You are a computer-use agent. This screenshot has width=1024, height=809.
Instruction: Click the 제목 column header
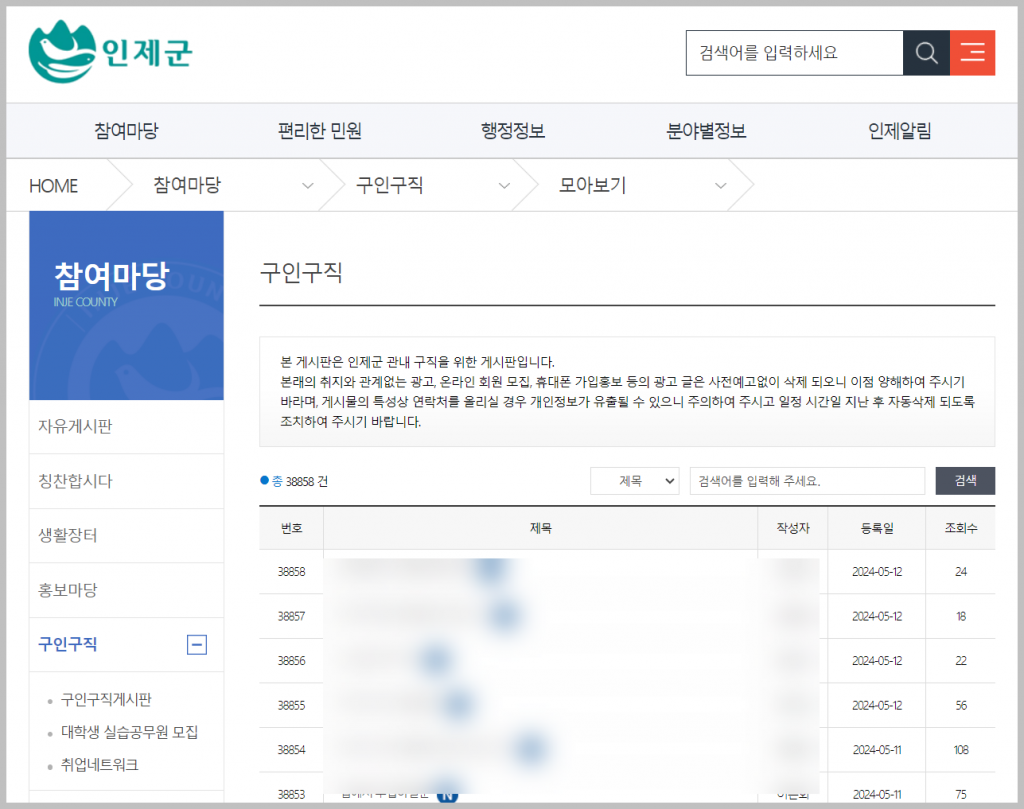(541, 528)
